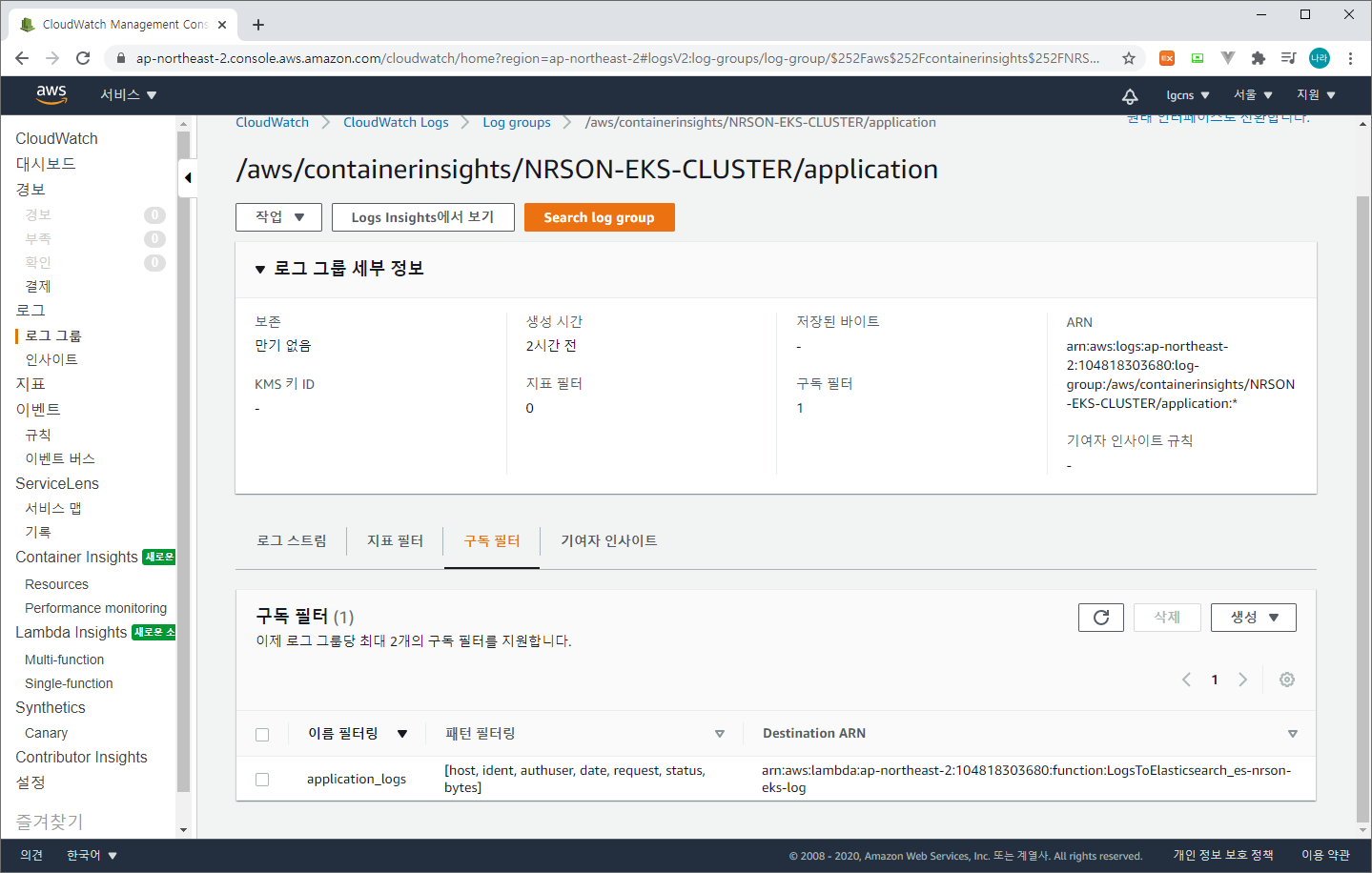Image resolution: width=1372 pixels, height=873 pixels.
Task: Open 이벤트 버스 in sidebar
Action: click(x=60, y=458)
